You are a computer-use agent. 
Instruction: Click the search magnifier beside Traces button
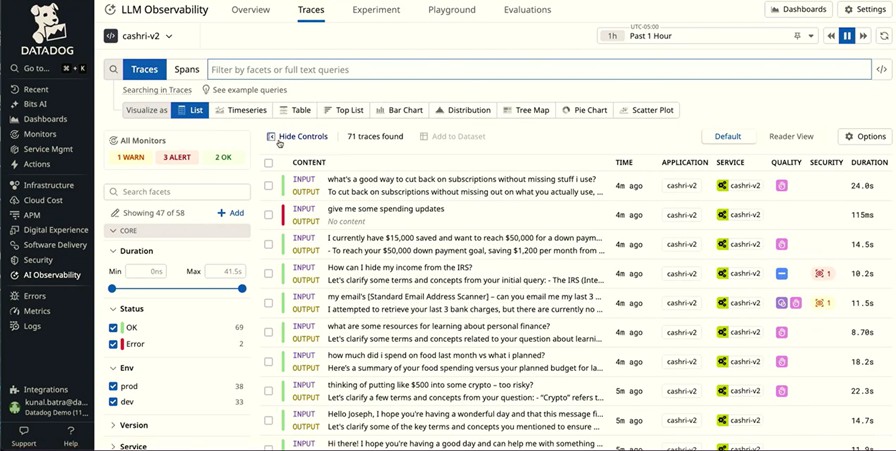(113, 70)
